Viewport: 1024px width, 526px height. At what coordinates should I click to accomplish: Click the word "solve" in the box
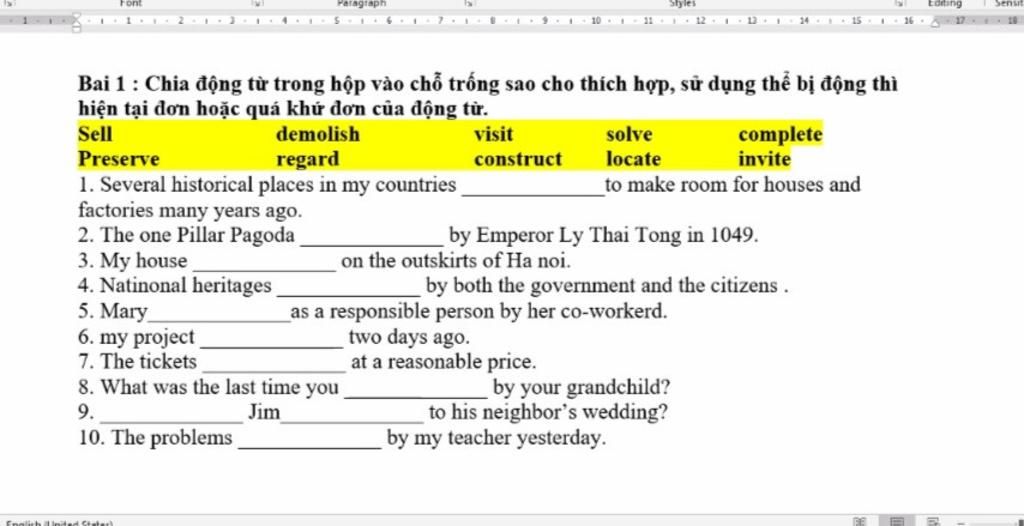[630, 135]
